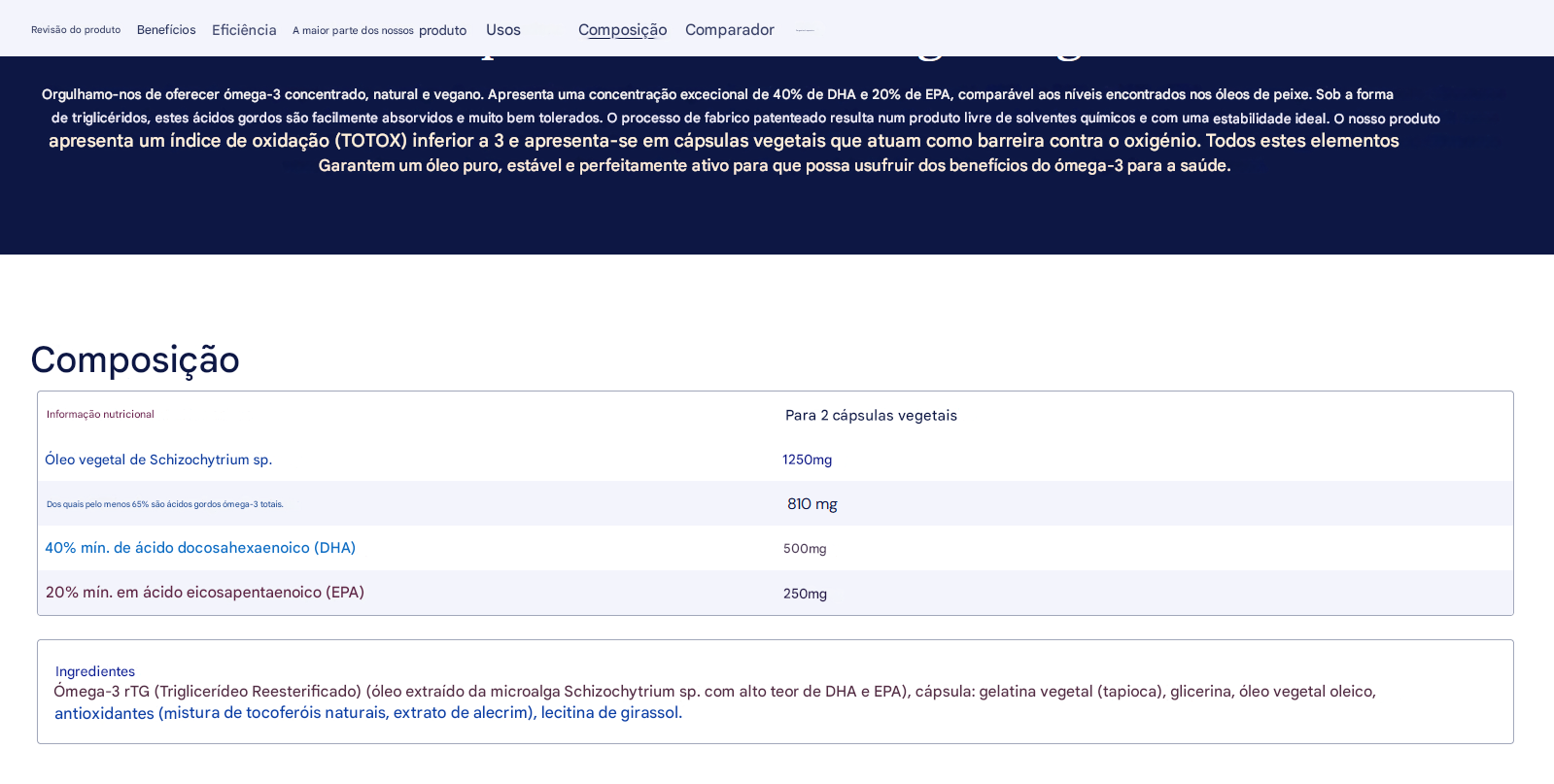Image resolution: width=1554 pixels, height=784 pixels.
Task: Select the 40% mín. DHA row label
Action: click(x=200, y=548)
